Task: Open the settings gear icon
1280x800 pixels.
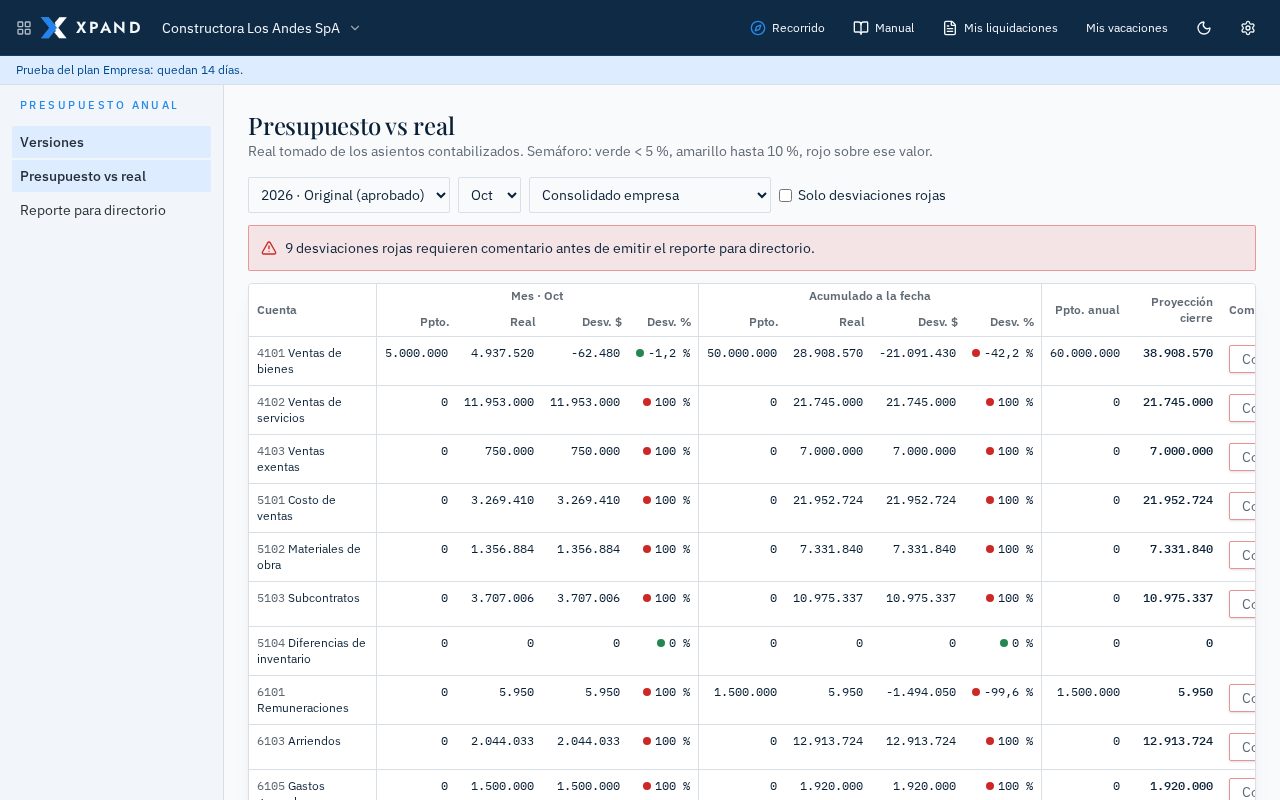Action: tap(1248, 28)
